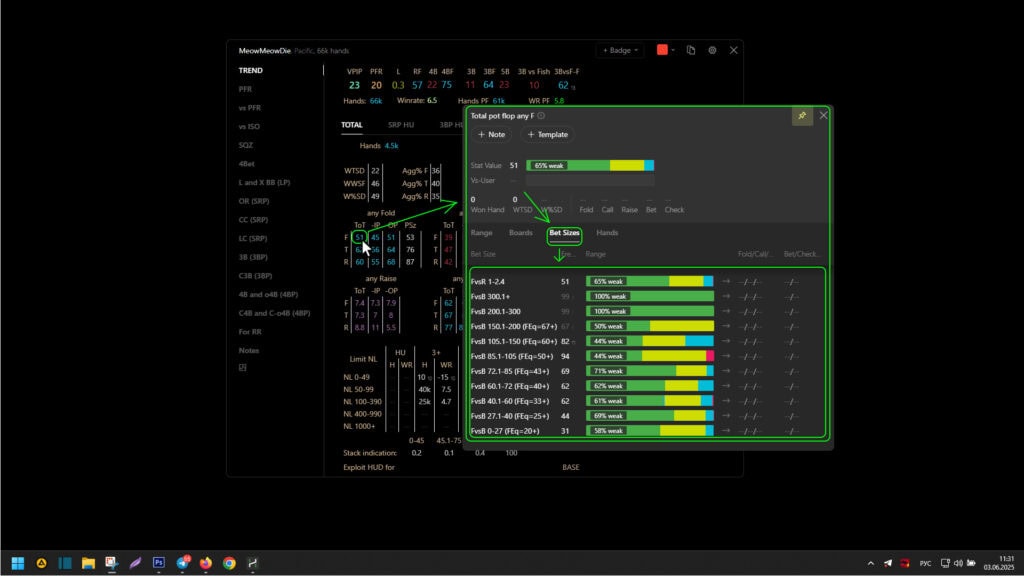Viewport: 1024px width, 576px height.
Task: Click the info icon beside popup title
Action: tap(541, 116)
